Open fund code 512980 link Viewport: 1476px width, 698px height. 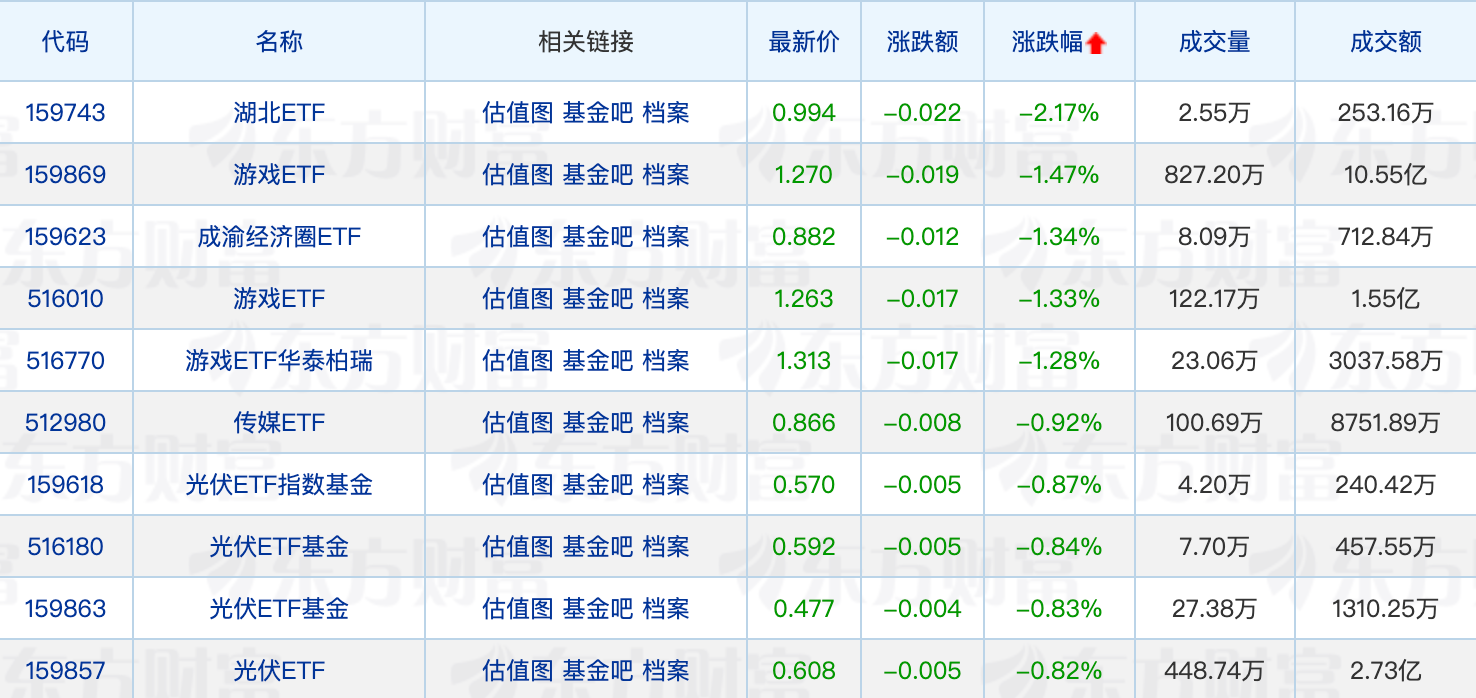coord(66,423)
